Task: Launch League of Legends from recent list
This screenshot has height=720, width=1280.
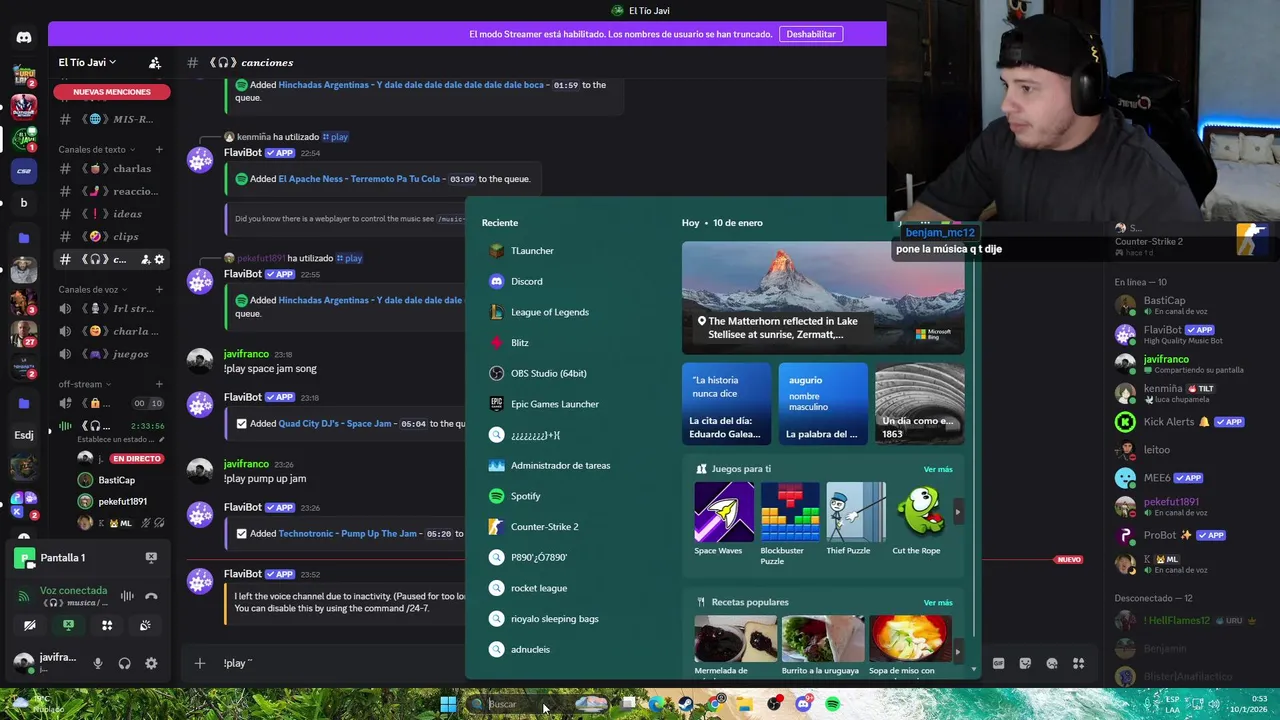Action: click(570, 312)
